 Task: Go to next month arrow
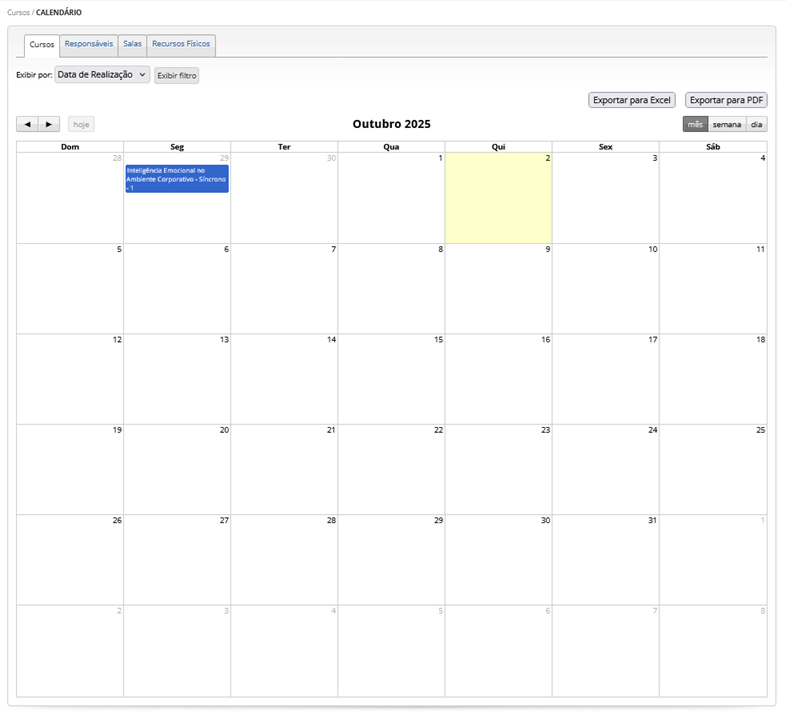click(x=49, y=124)
